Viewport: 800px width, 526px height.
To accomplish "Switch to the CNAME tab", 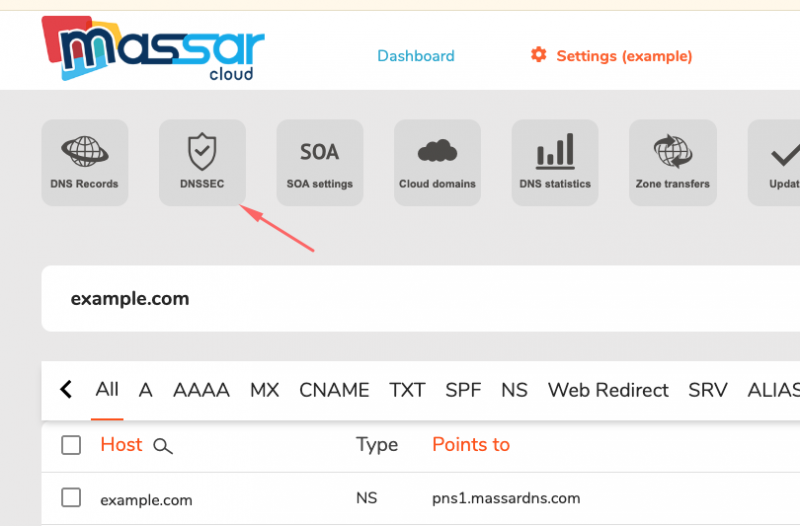I will 334,390.
